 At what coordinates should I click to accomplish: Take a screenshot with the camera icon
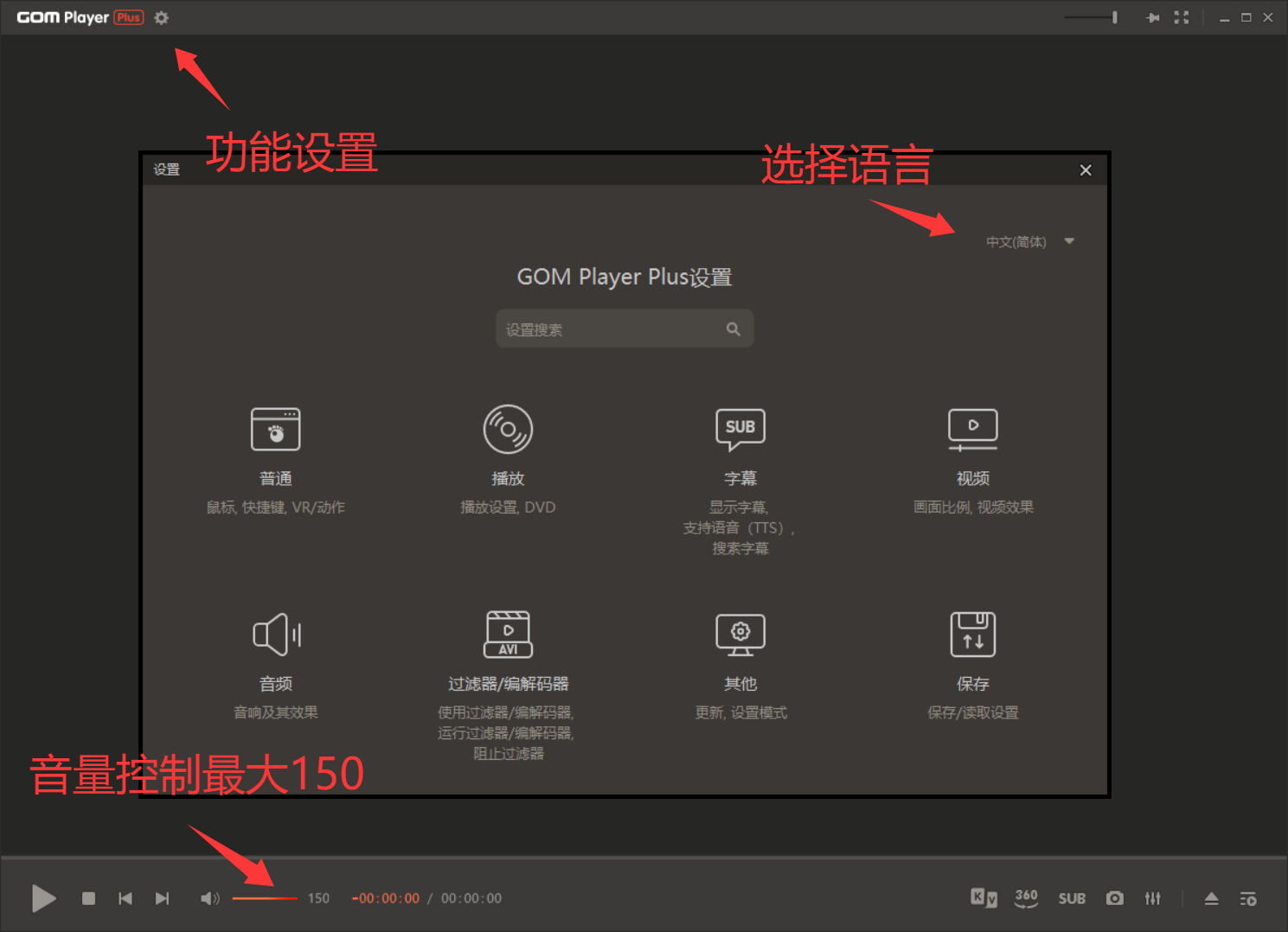[1115, 898]
